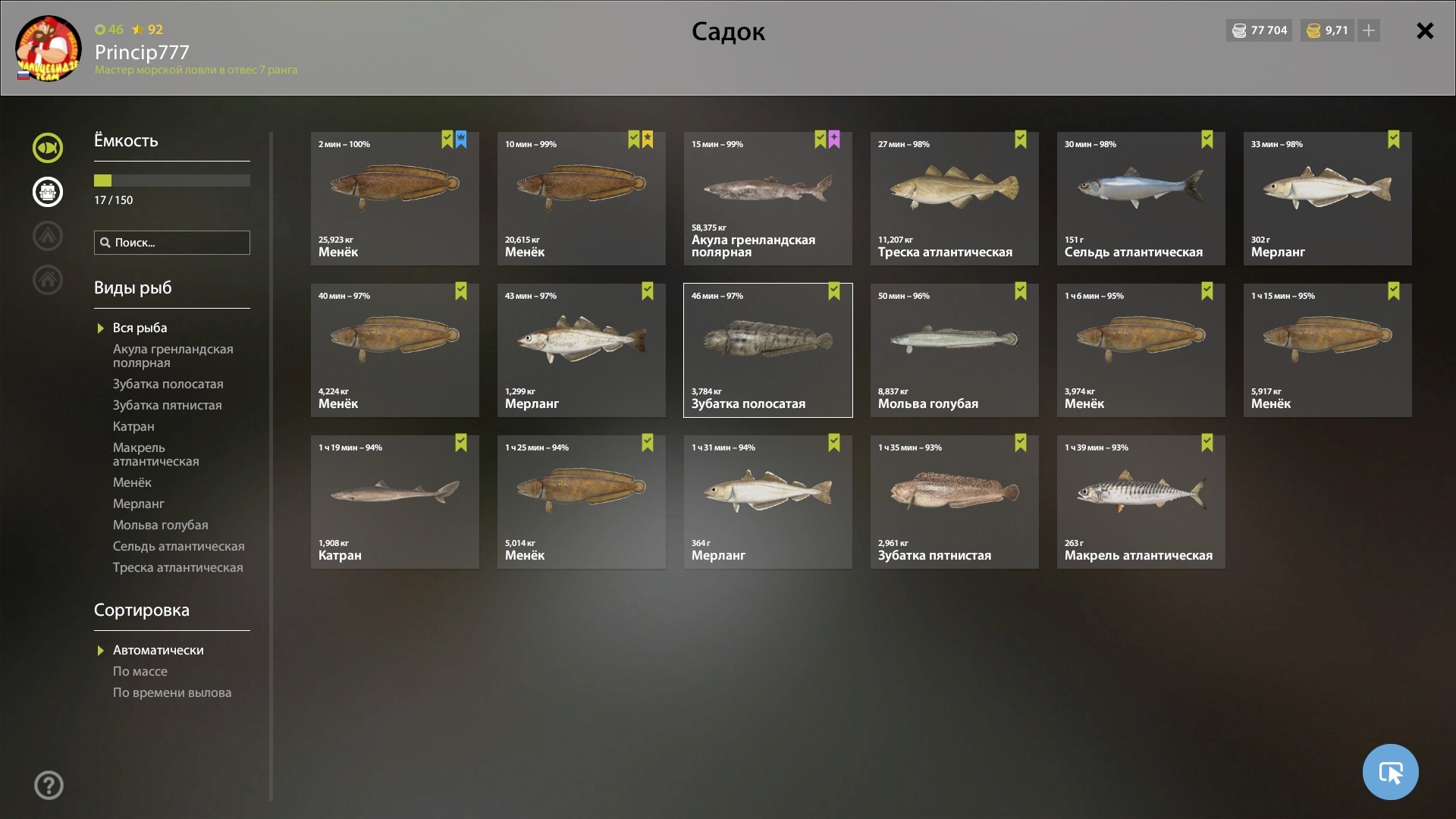Select sorting По времени вылова

pos(172,692)
